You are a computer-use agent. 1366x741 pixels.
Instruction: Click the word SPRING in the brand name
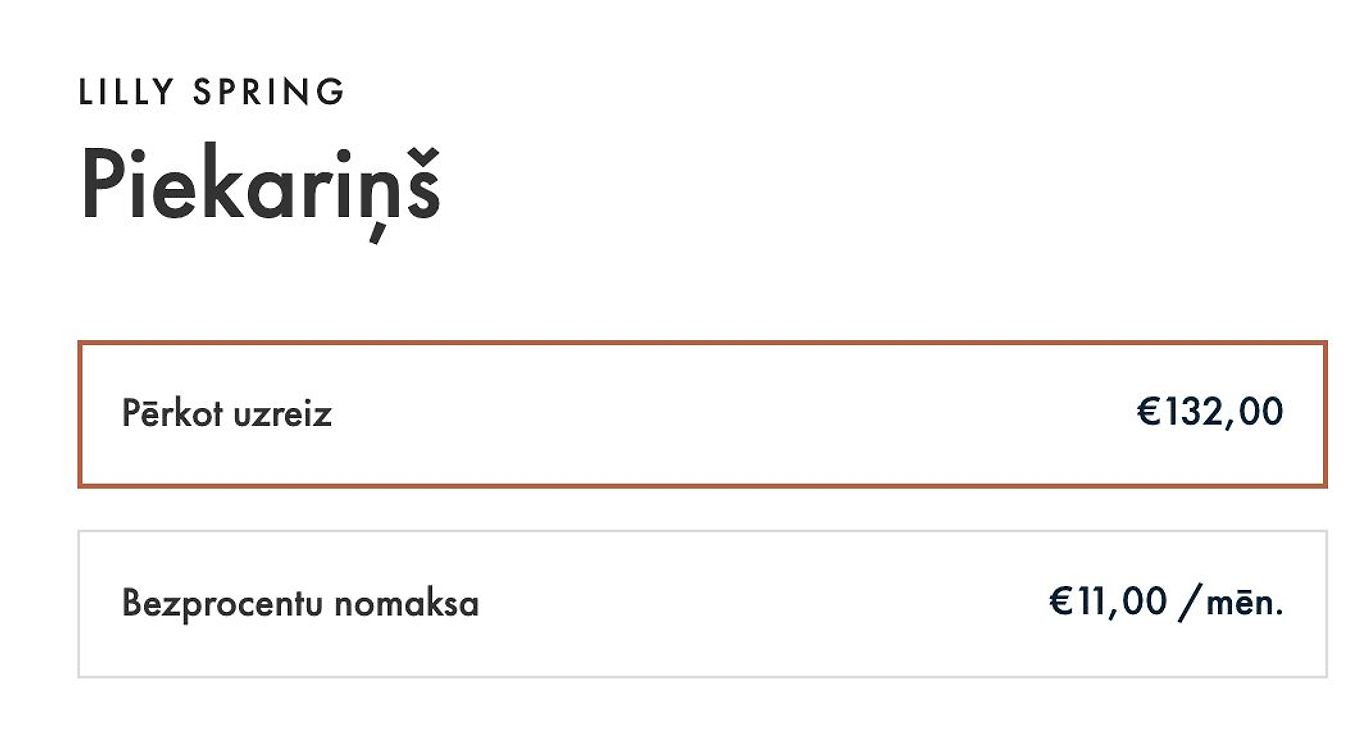click(268, 92)
